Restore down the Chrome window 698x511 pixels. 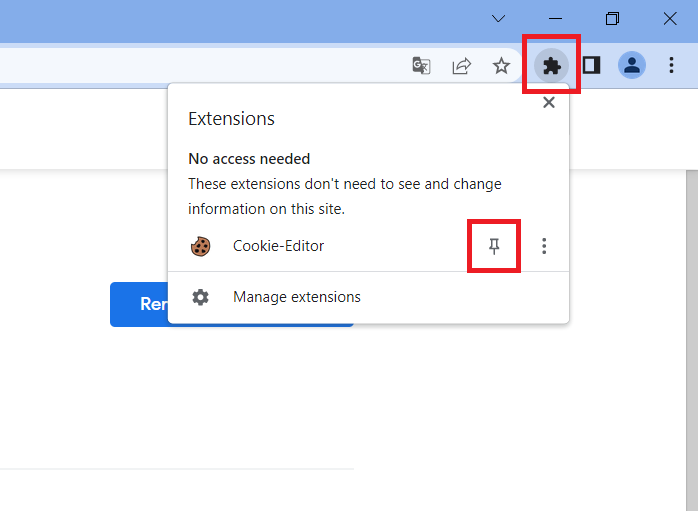613,18
